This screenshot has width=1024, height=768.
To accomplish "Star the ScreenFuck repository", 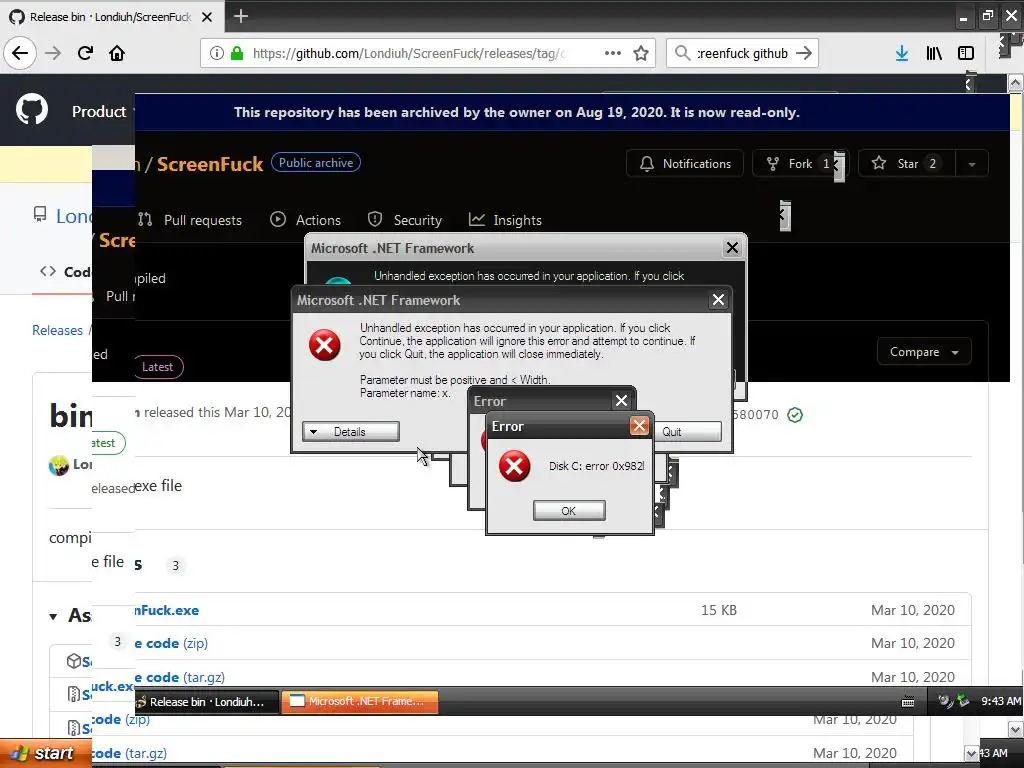I will [x=906, y=163].
